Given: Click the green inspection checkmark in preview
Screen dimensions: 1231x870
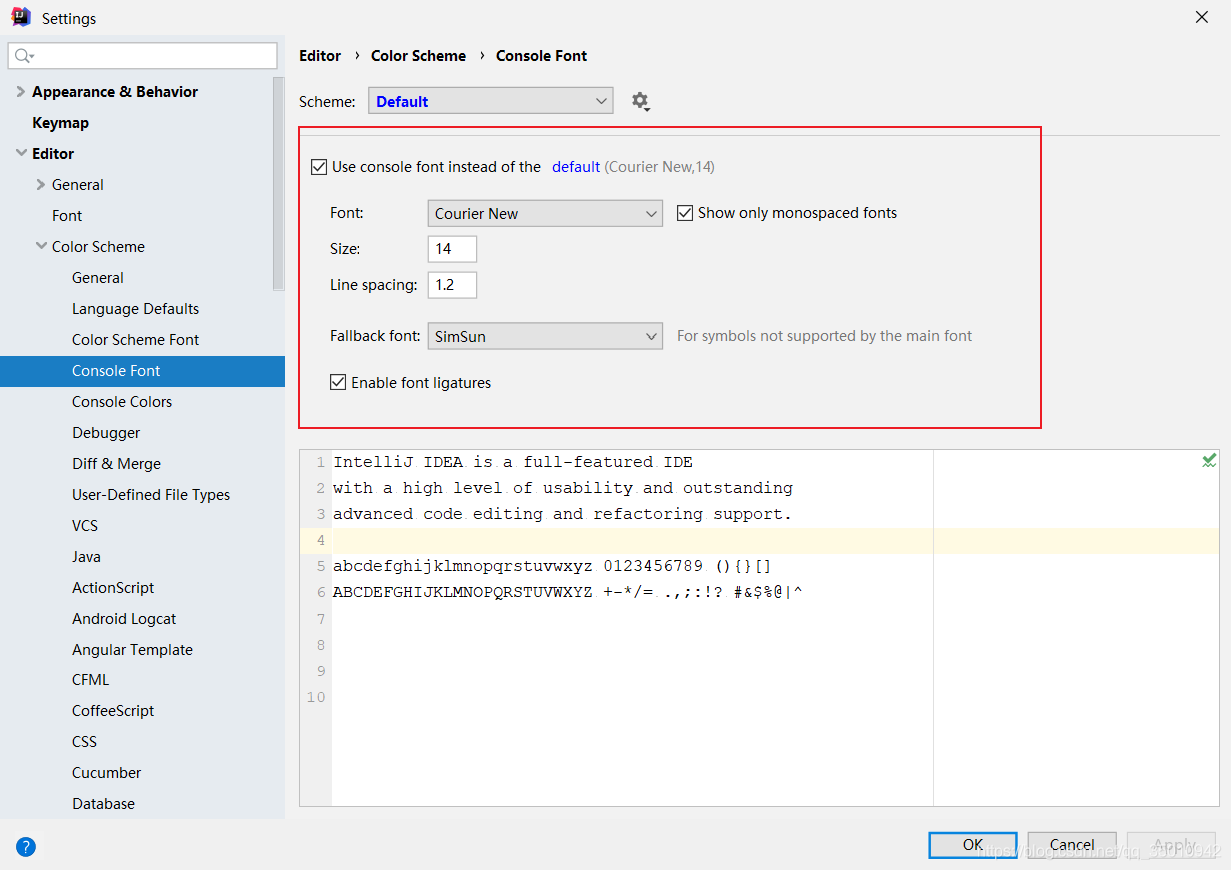Looking at the screenshot, I should point(1209,460).
